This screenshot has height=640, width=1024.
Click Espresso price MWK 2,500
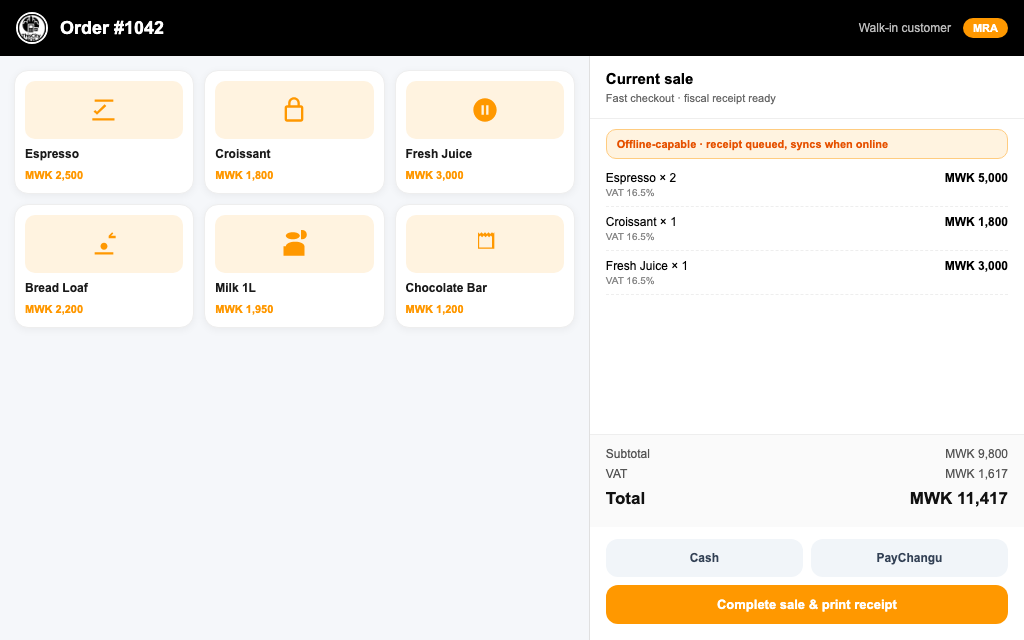(x=54, y=175)
